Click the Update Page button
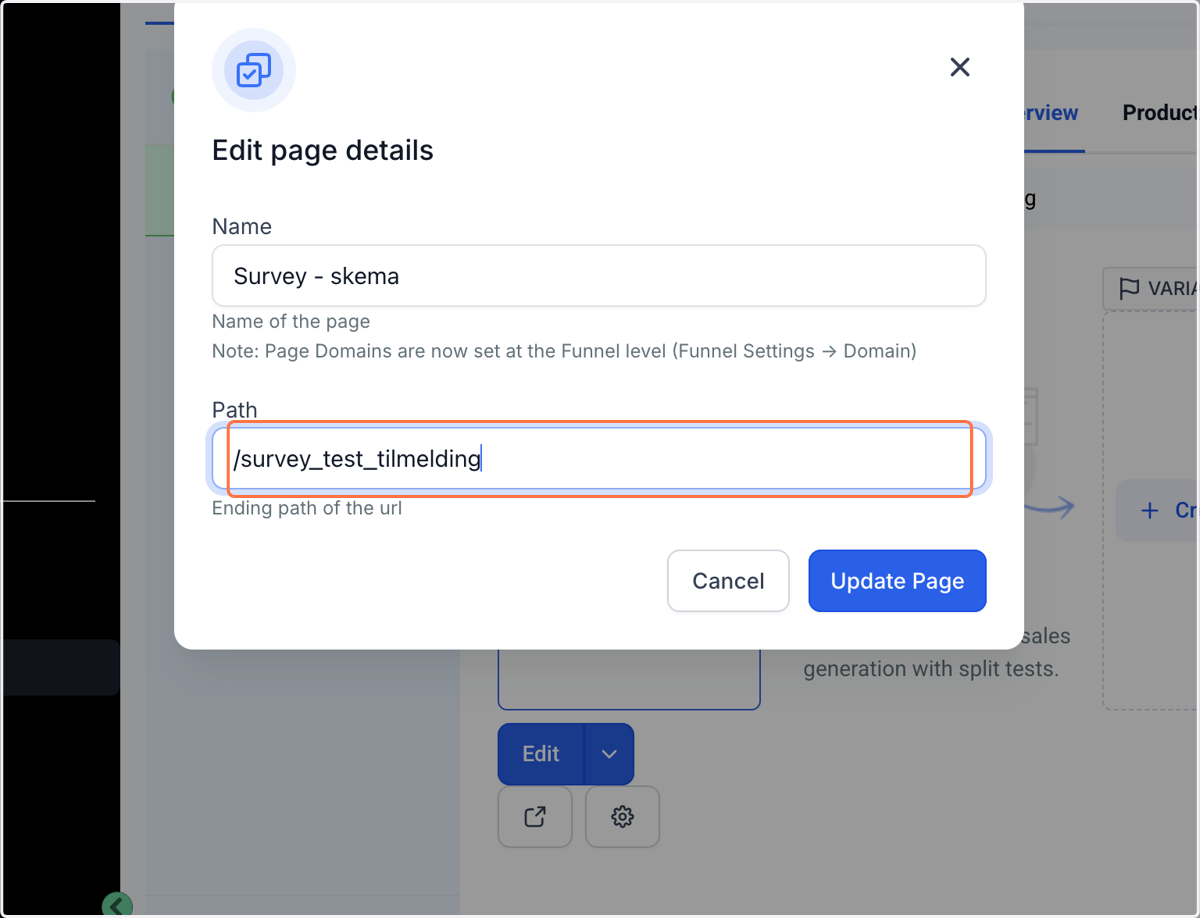 click(x=897, y=581)
